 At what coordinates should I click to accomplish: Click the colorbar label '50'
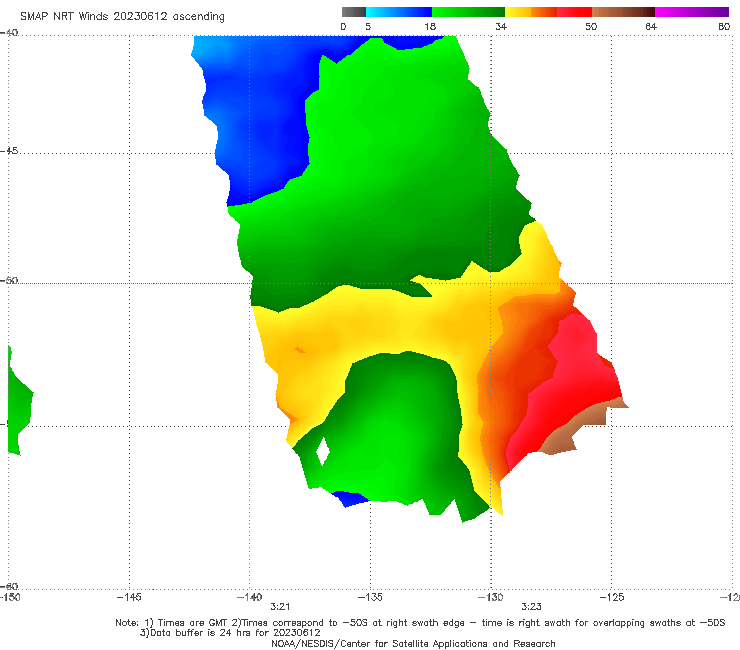[591, 26]
